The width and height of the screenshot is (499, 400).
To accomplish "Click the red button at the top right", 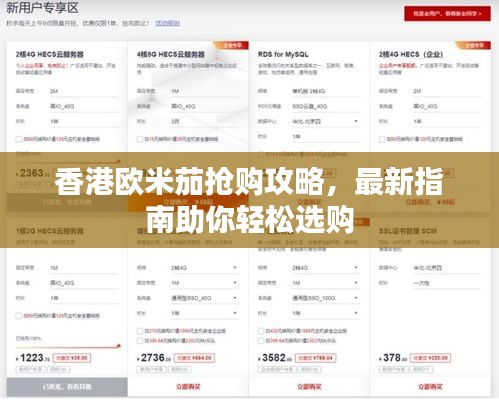I will coord(447,14).
